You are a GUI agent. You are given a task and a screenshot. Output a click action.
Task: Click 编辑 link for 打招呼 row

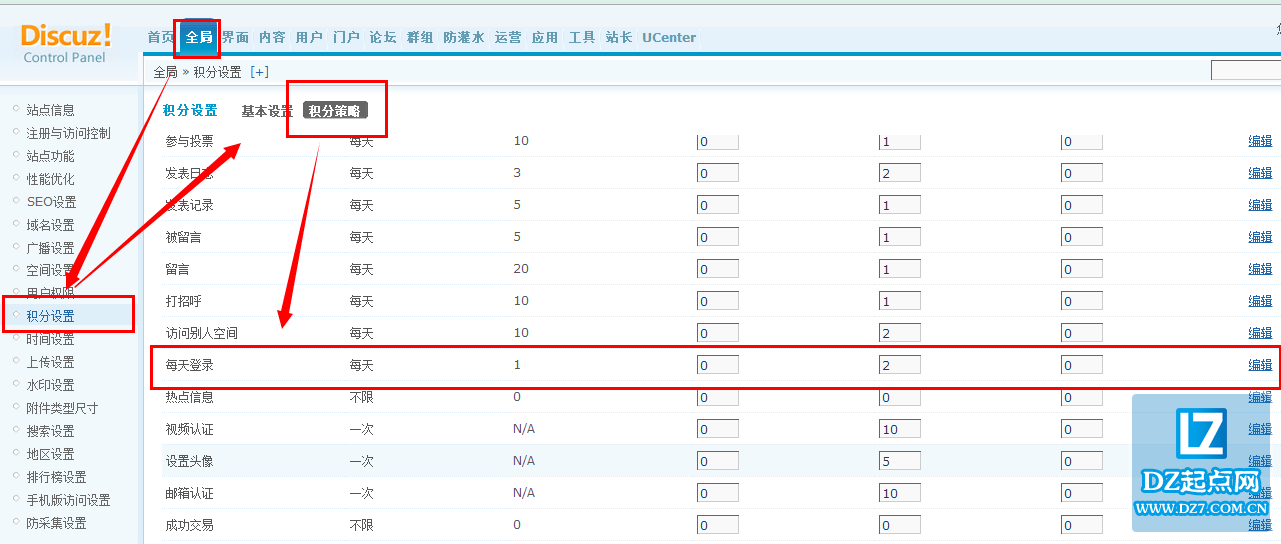click(1260, 301)
